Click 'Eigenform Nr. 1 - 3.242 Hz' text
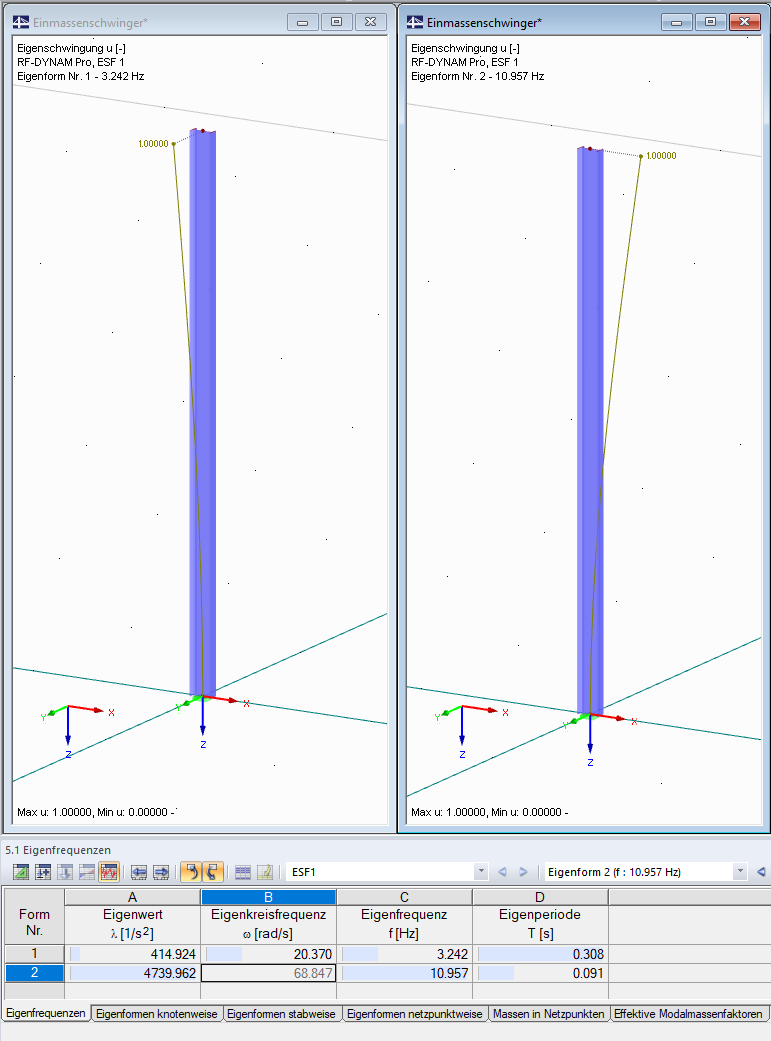The height and width of the screenshot is (1041, 771). point(80,76)
